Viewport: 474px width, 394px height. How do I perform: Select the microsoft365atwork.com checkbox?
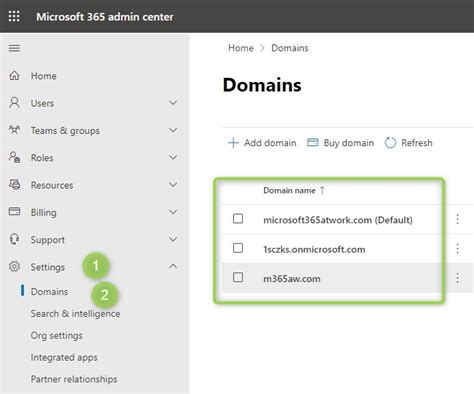pyautogui.click(x=238, y=219)
